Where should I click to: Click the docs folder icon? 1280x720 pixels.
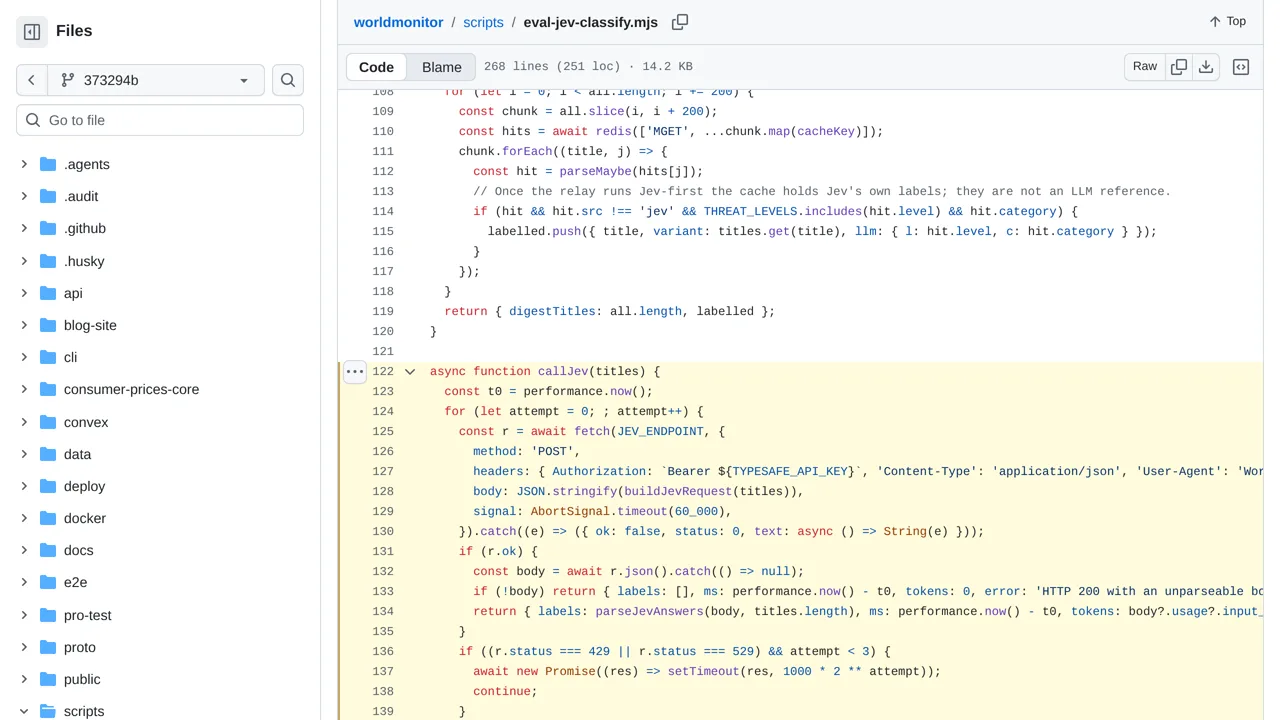click(x=48, y=550)
